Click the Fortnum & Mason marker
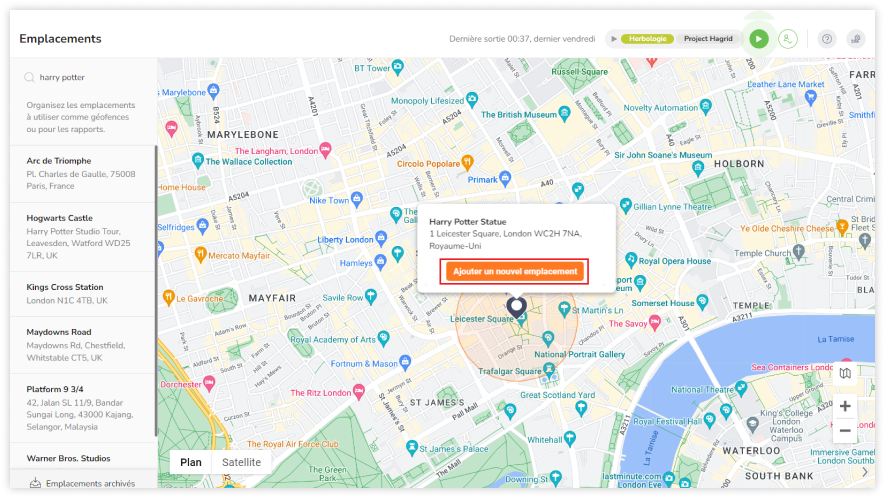The height and width of the screenshot is (498, 885). [x=405, y=362]
